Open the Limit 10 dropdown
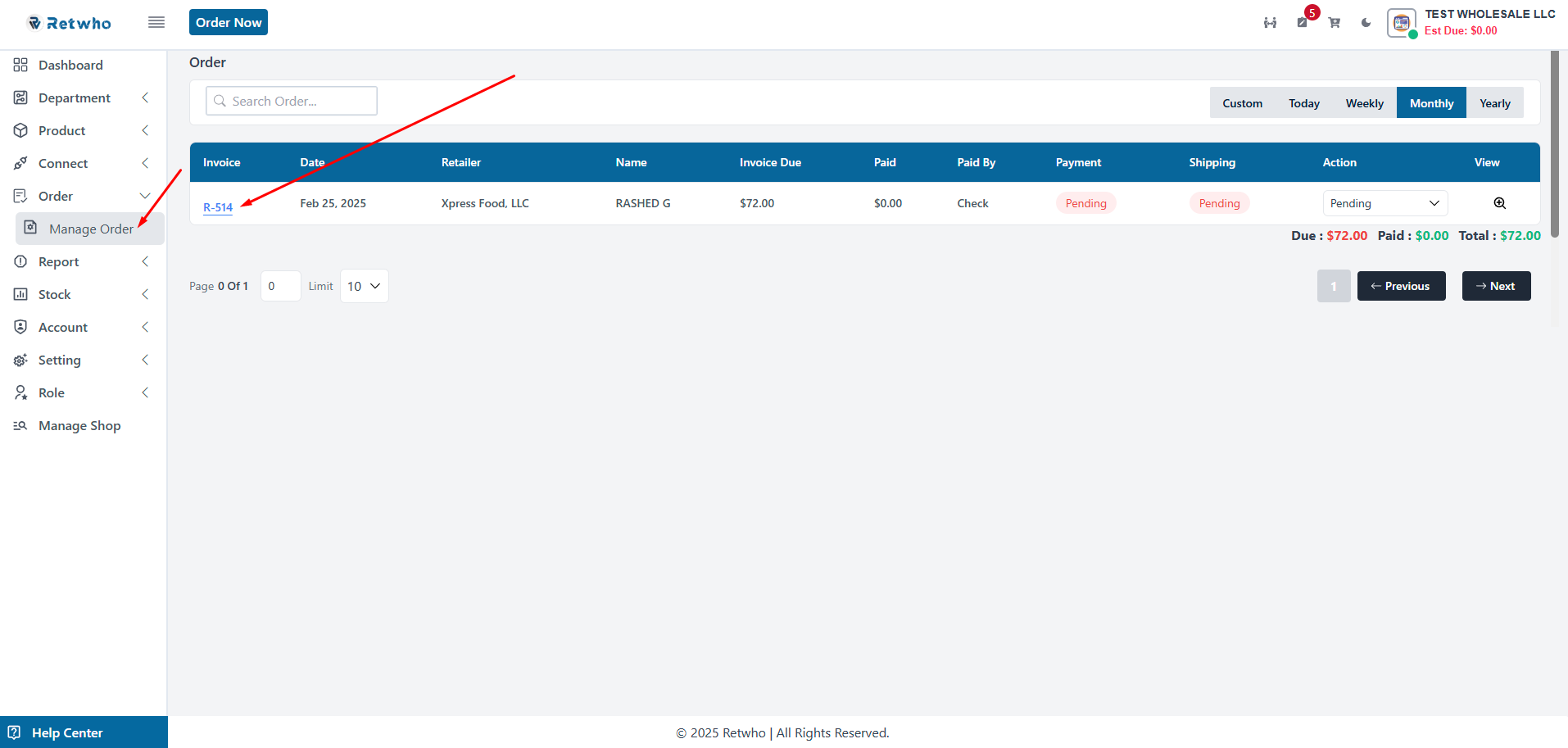Viewport: 1568px width, 748px height. pyautogui.click(x=364, y=286)
